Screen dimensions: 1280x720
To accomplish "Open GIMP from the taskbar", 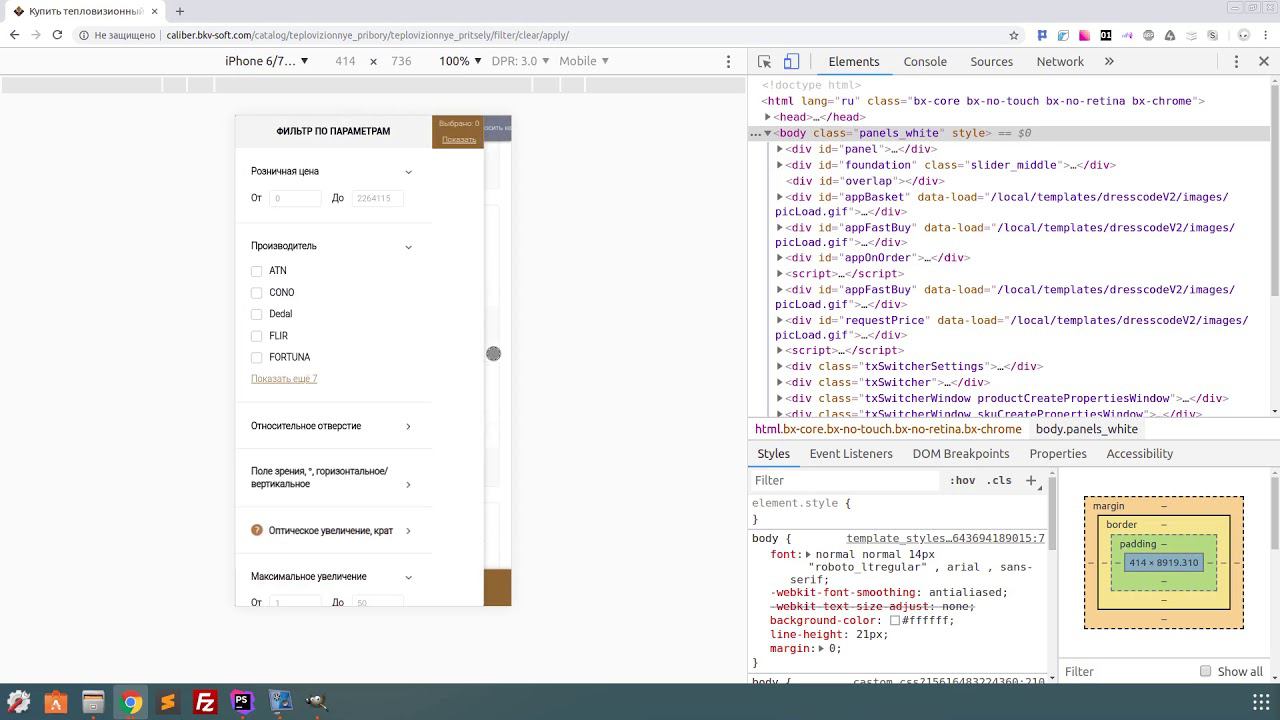I will click(x=317, y=702).
